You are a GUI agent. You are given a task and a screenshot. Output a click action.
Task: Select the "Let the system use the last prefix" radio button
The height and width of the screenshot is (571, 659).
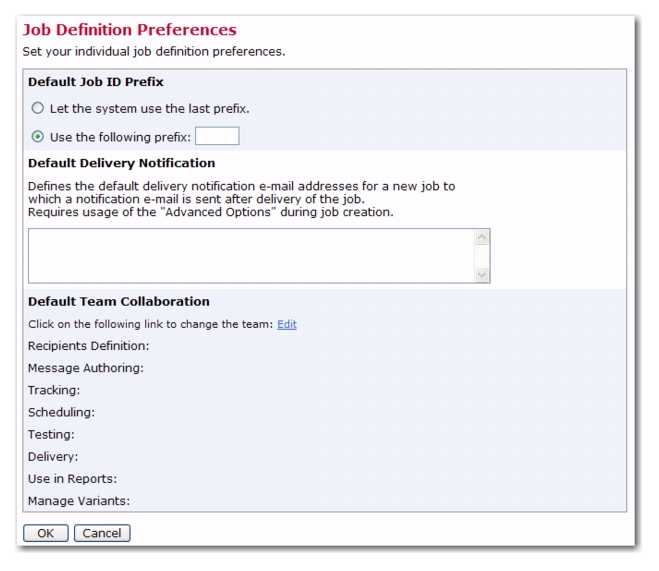point(38,108)
